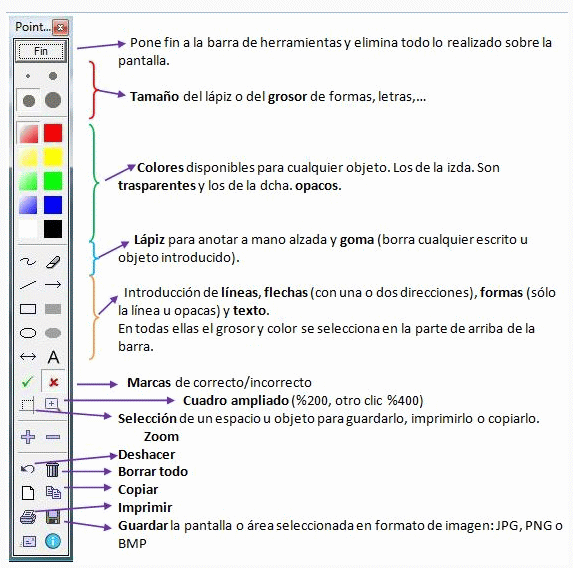Click the bold word 'Tamaño'
Screen dimensions: 573x568
154,97
